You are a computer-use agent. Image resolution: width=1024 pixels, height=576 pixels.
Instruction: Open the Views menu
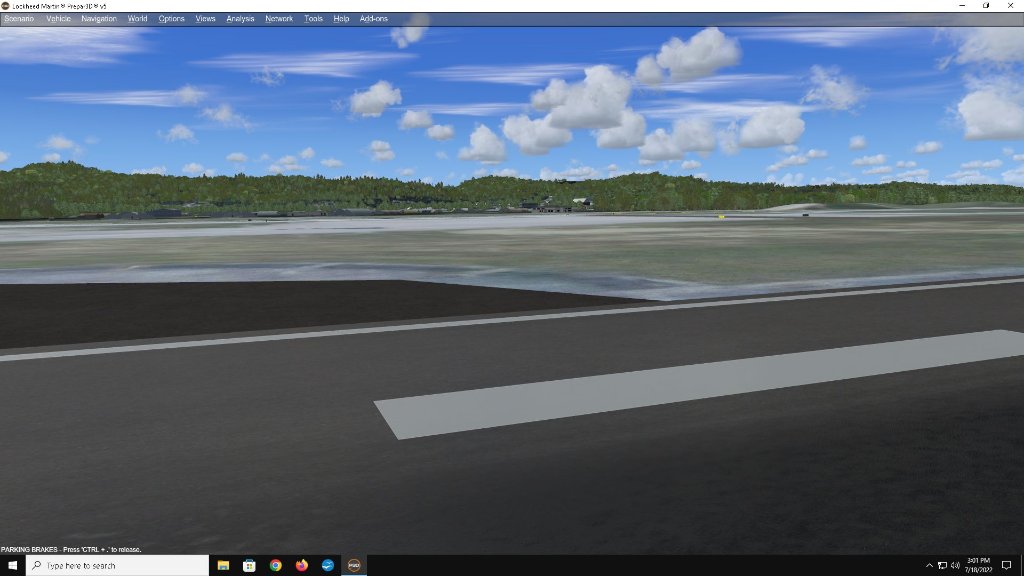tap(205, 19)
